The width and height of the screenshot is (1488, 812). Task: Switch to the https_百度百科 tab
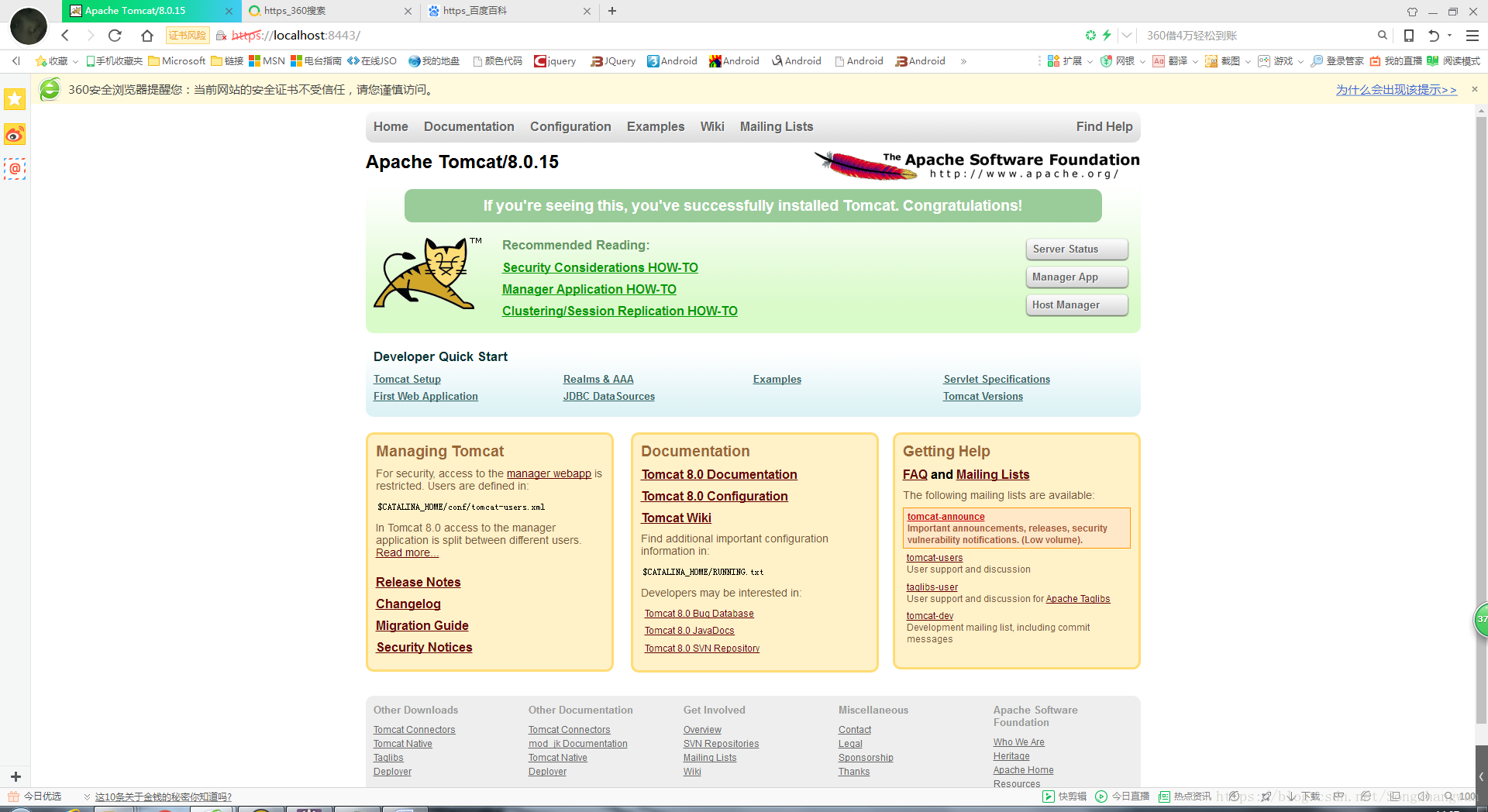[x=509, y=11]
